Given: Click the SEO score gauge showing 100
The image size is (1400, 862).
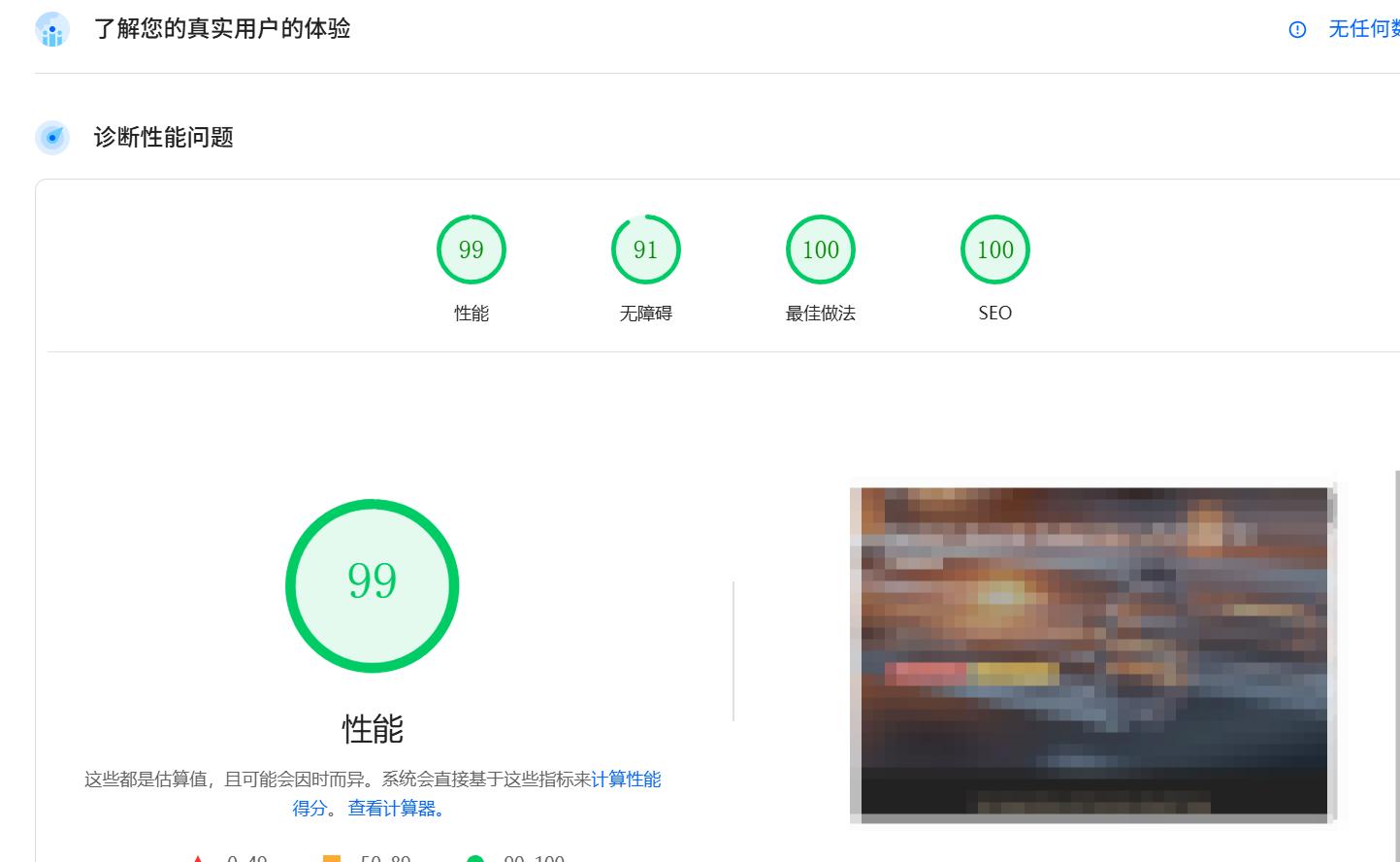Looking at the screenshot, I should pos(995,249).
